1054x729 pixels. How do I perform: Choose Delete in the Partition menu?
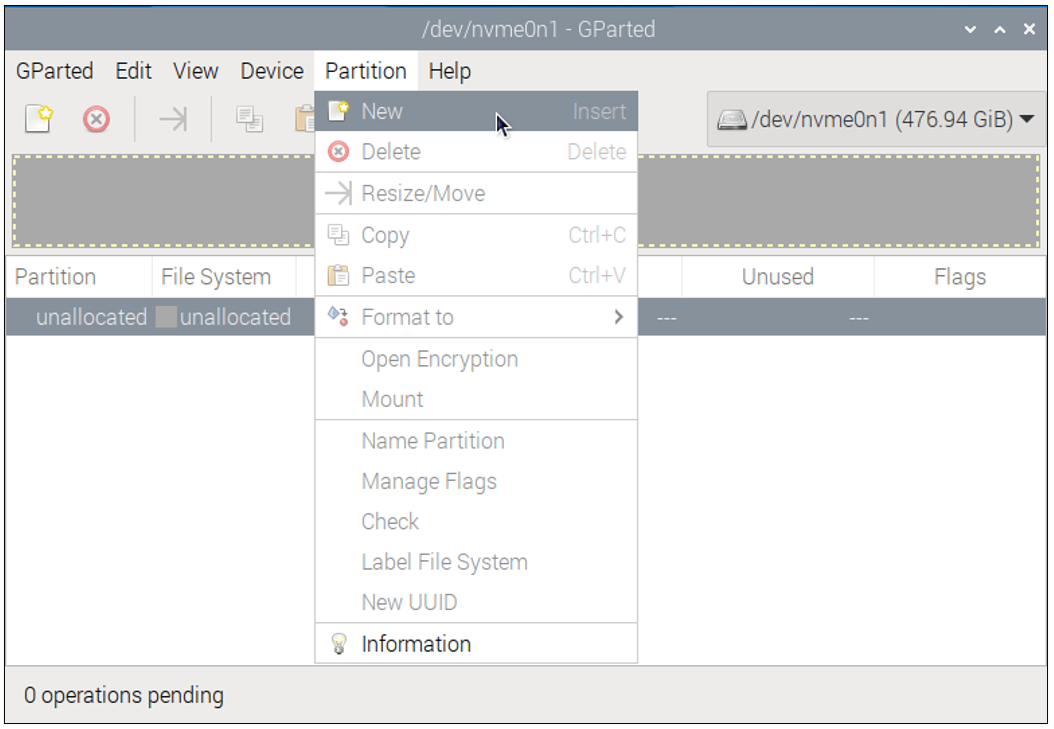pyautogui.click(x=476, y=152)
